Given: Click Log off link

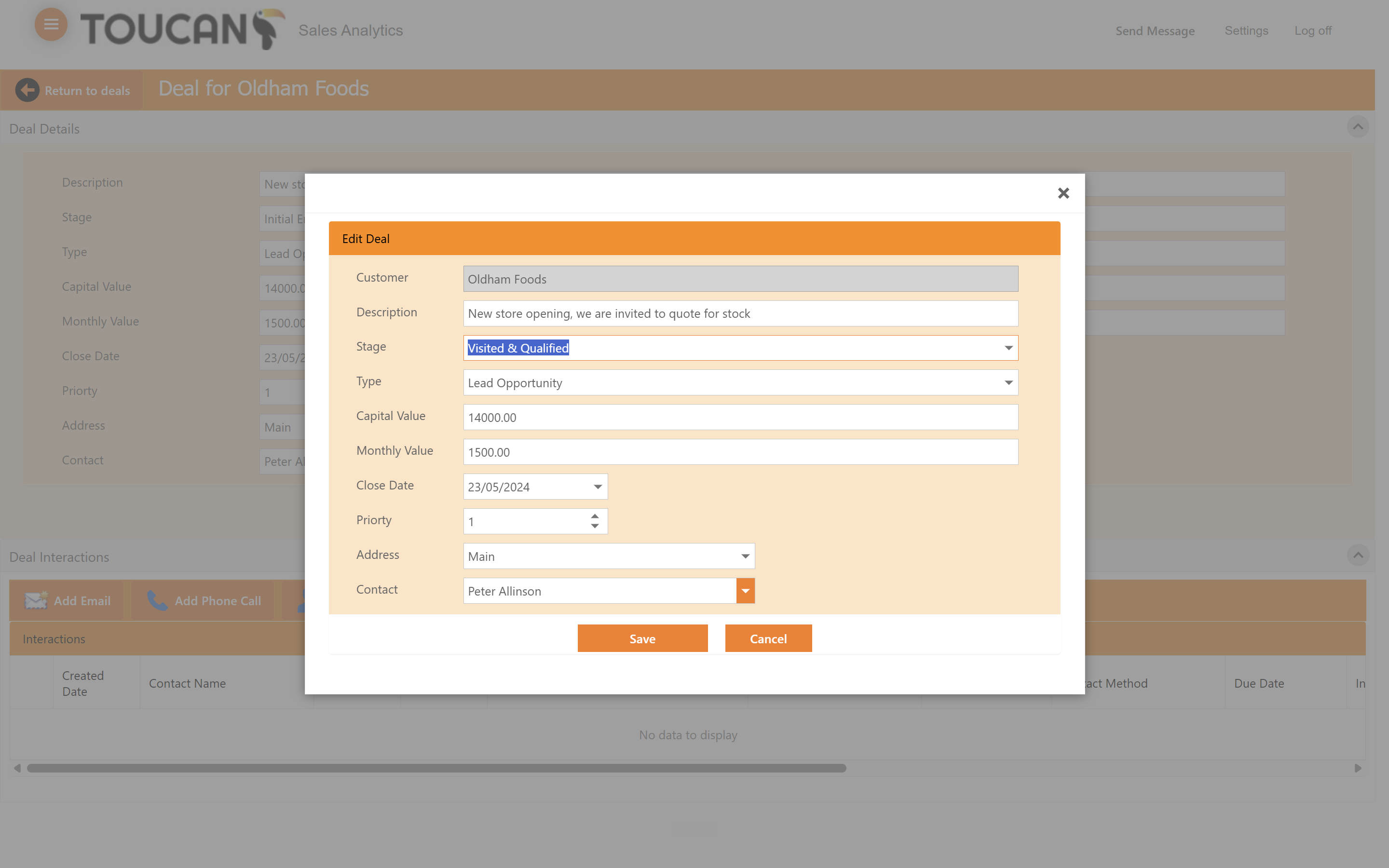Looking at the screenshot, I should tap(1313, 30).
